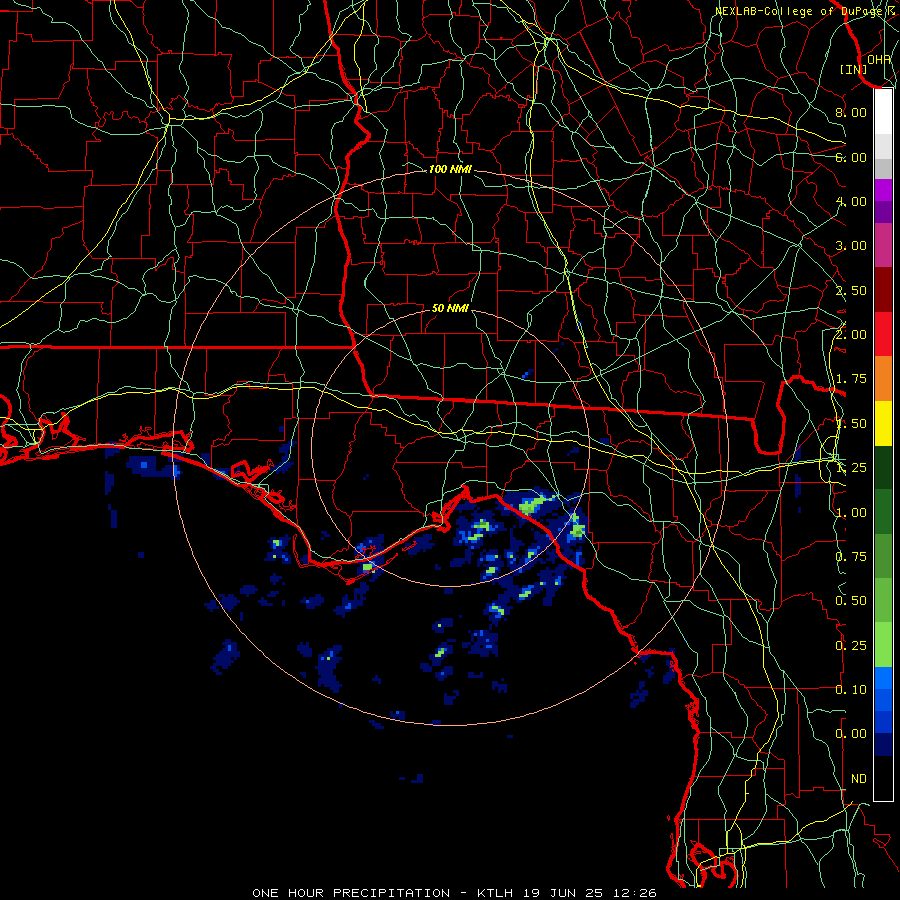Click the 4.00 legend value

point(851,201)
